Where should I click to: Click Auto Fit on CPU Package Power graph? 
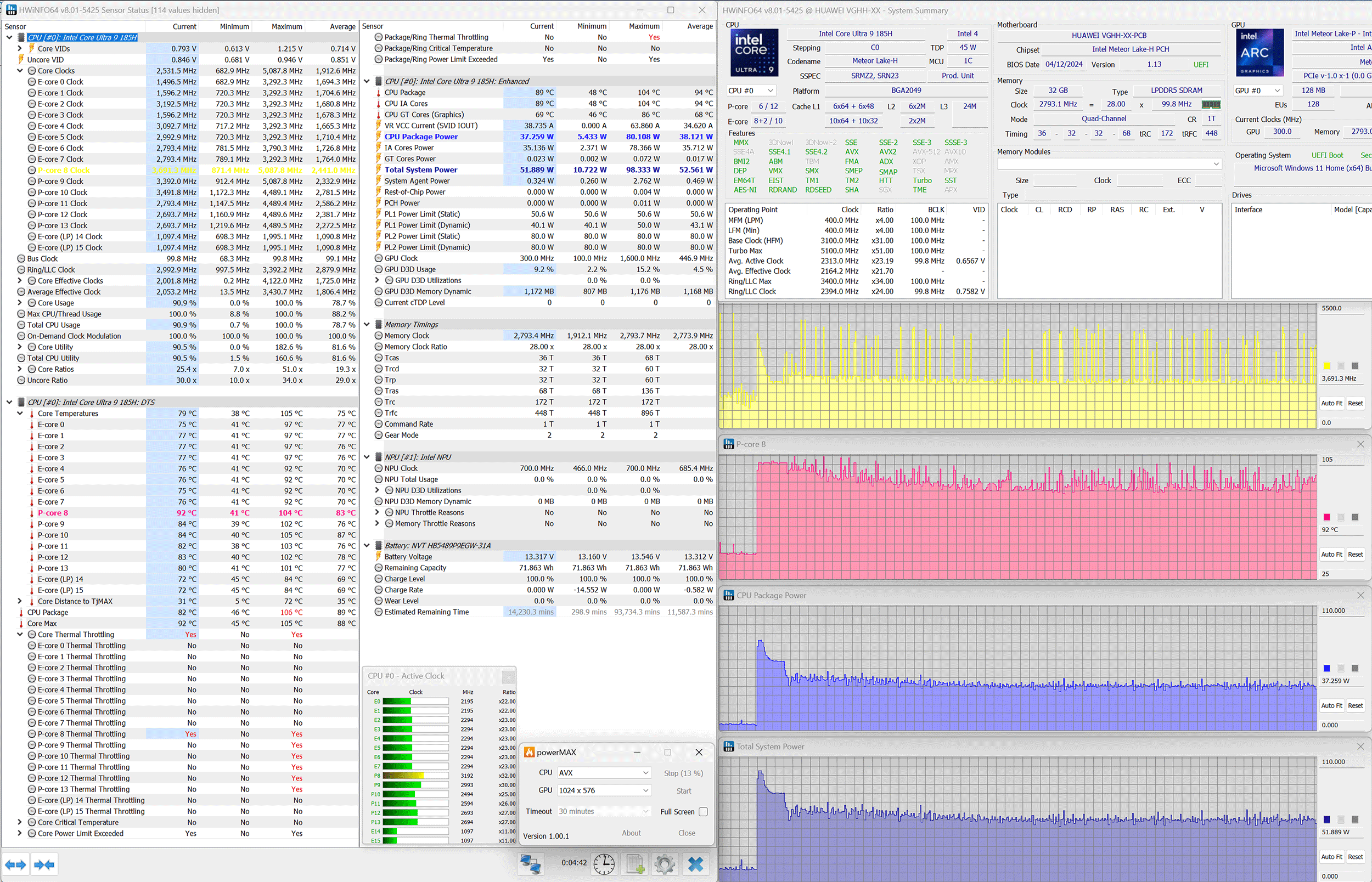1331,705
